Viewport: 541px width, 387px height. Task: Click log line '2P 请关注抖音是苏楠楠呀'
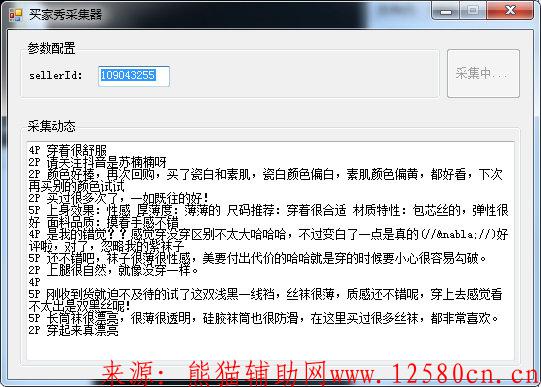click(98, 162)
